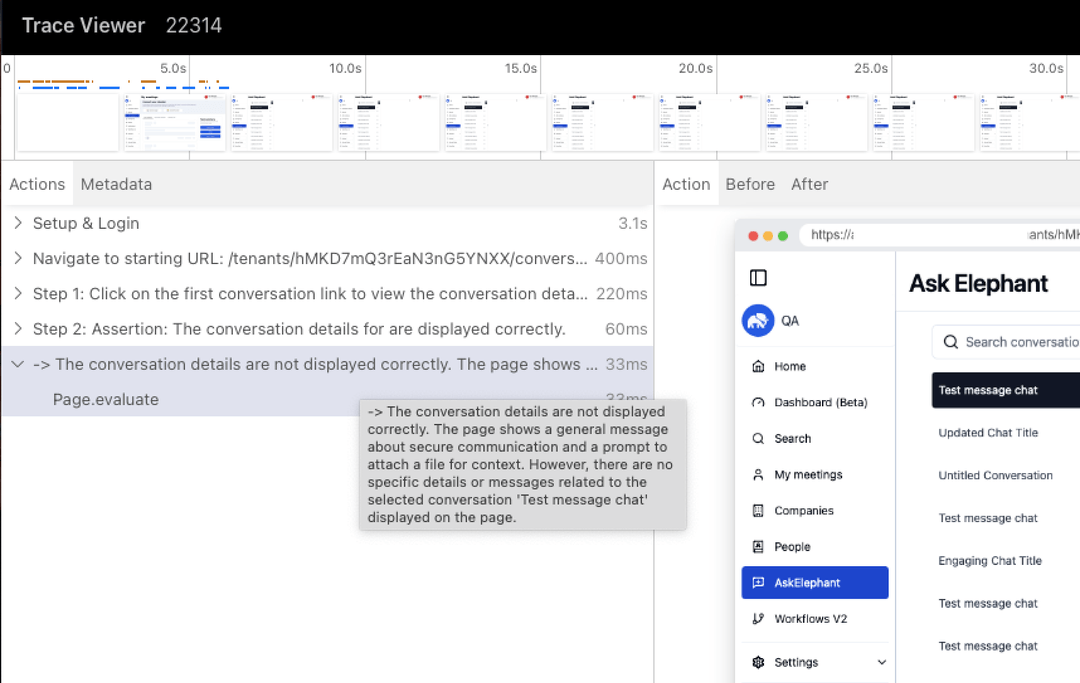Open Companies link

point(804,510)
